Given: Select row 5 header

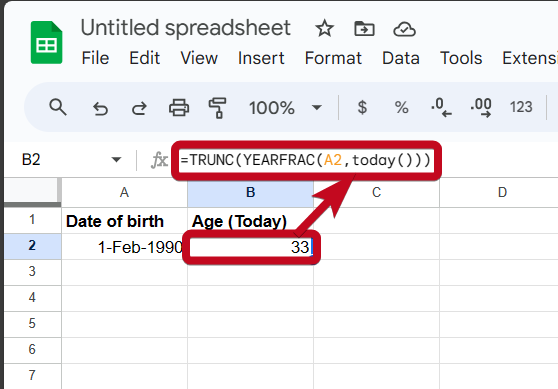Looking at the screenshot, I should click(32, 324).
